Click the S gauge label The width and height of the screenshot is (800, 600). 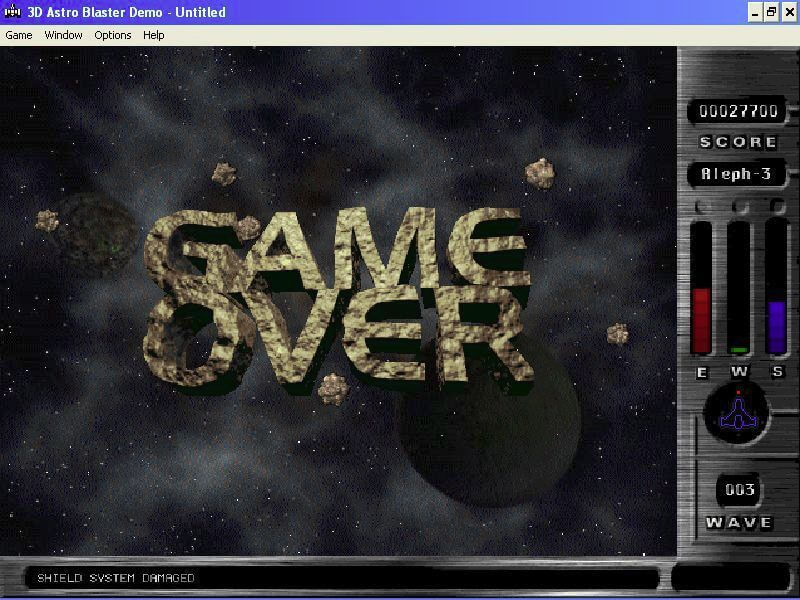(x=778, y=372)
